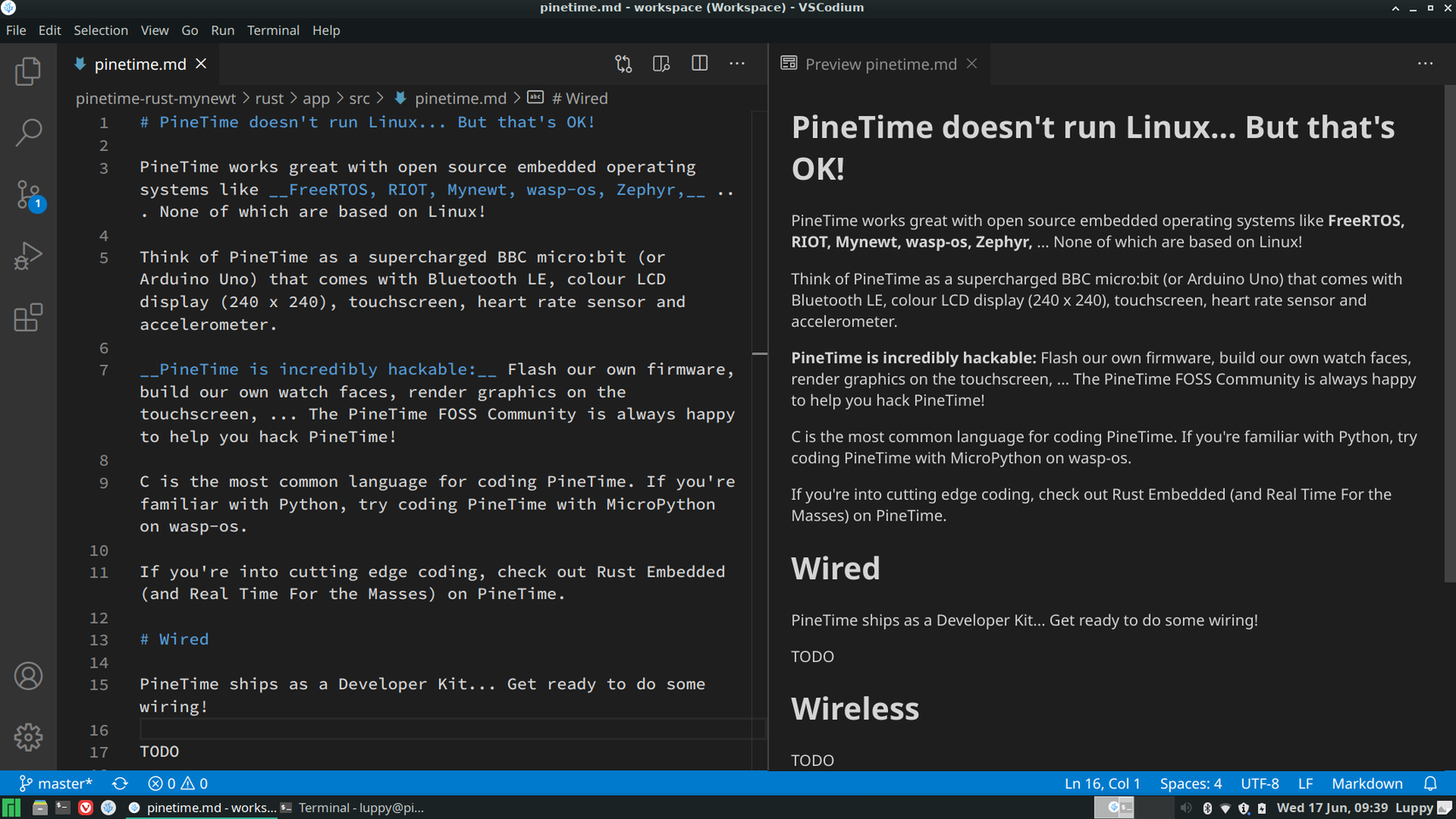Open editor More Actions ellipsis menu

coord(737,64)
